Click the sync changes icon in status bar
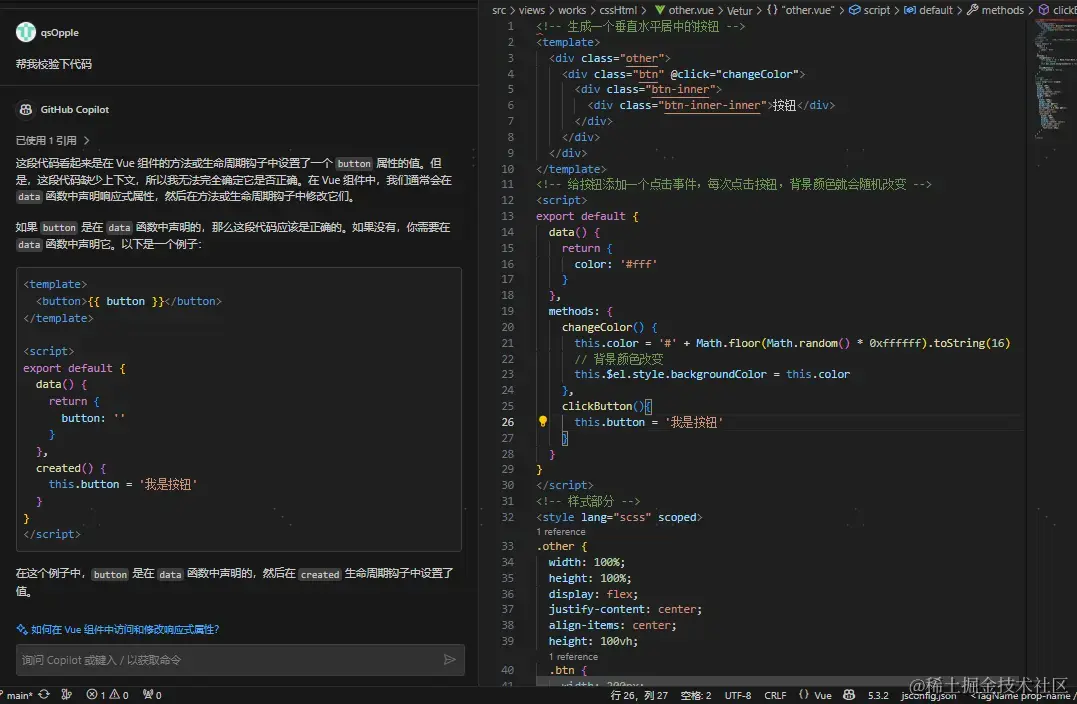This screenshot has height=704, width=1077. (x=44, y=694)
